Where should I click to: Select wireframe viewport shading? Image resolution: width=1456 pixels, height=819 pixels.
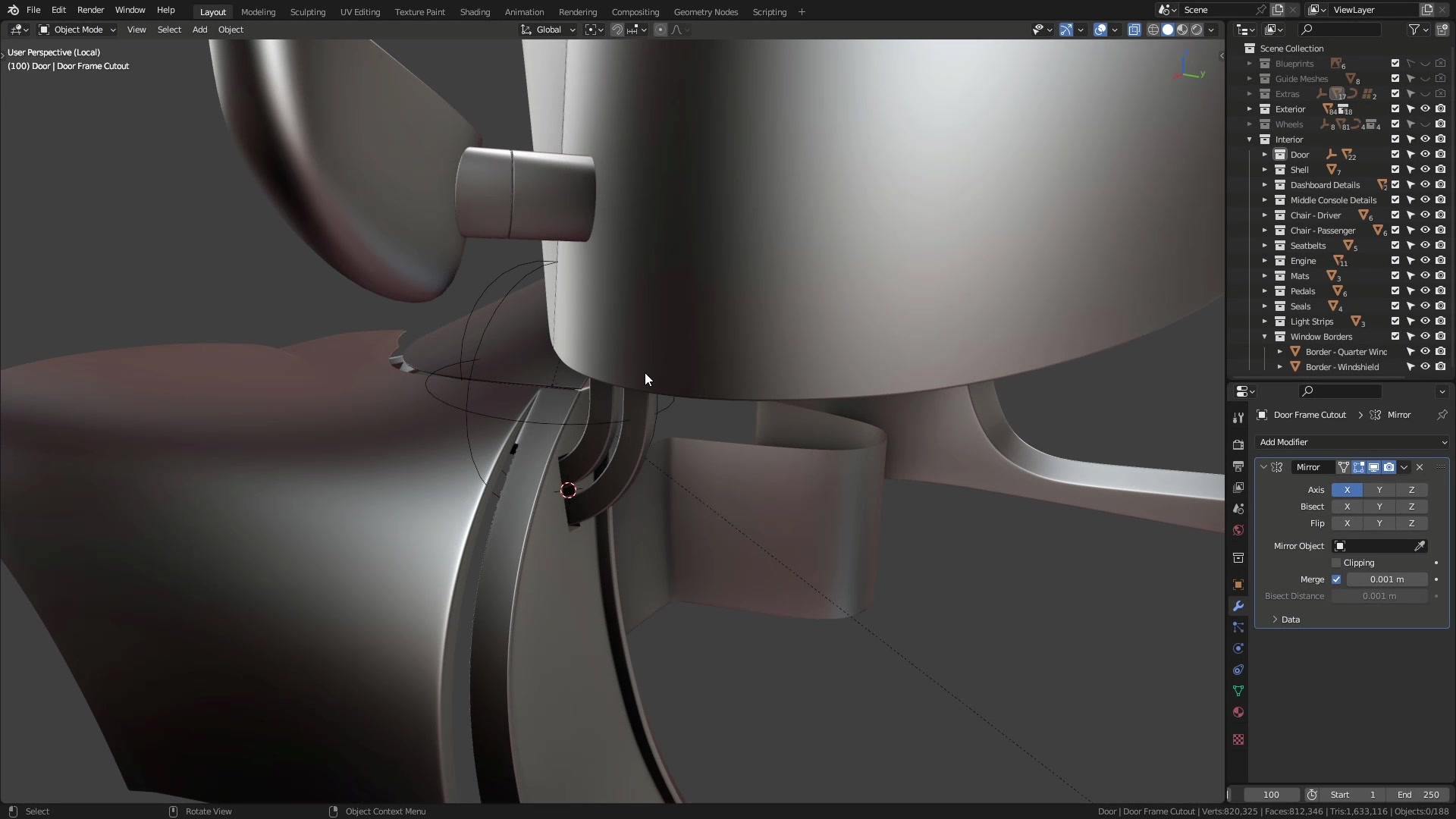(x=1153, y=30)
